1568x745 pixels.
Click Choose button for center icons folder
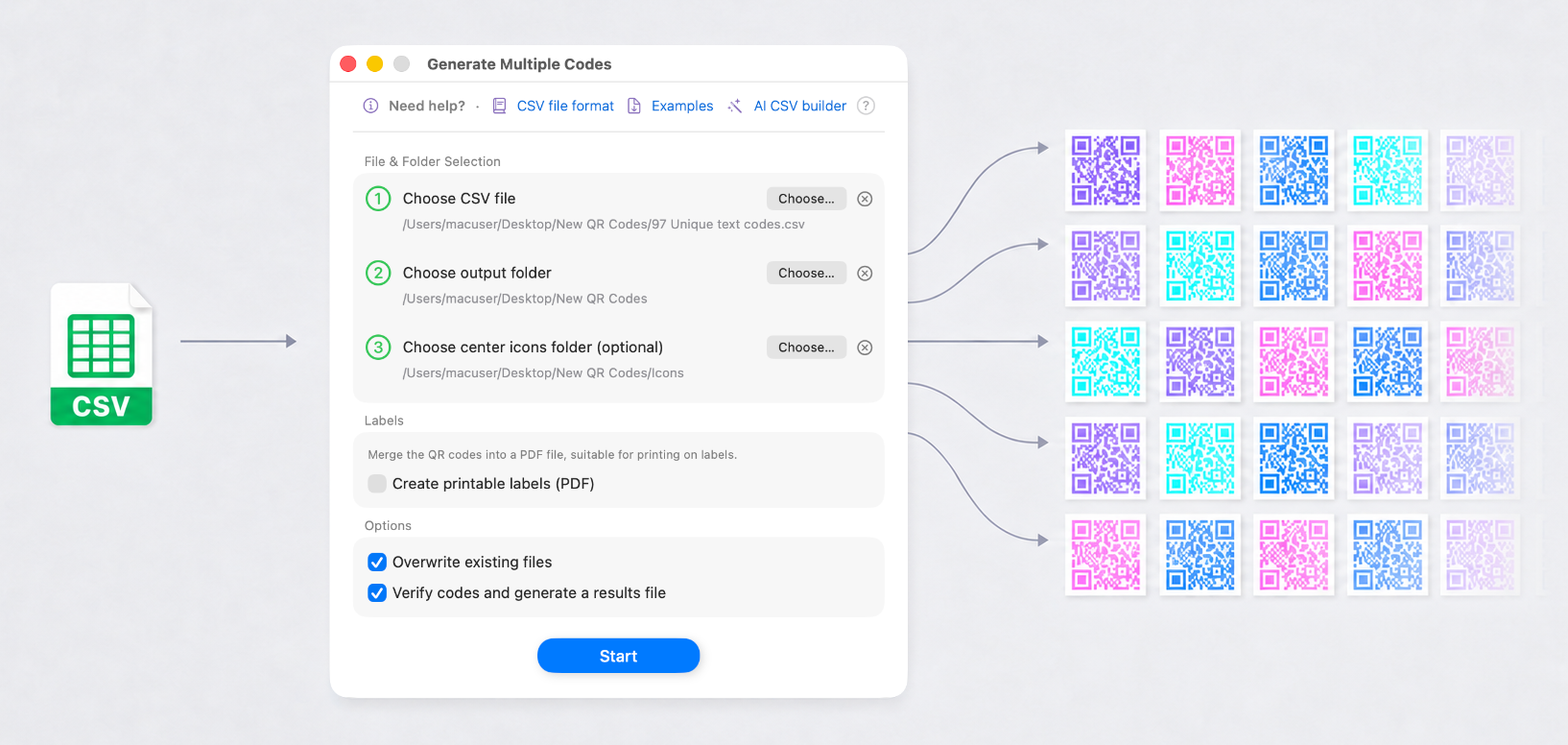[x=806, y=348]
